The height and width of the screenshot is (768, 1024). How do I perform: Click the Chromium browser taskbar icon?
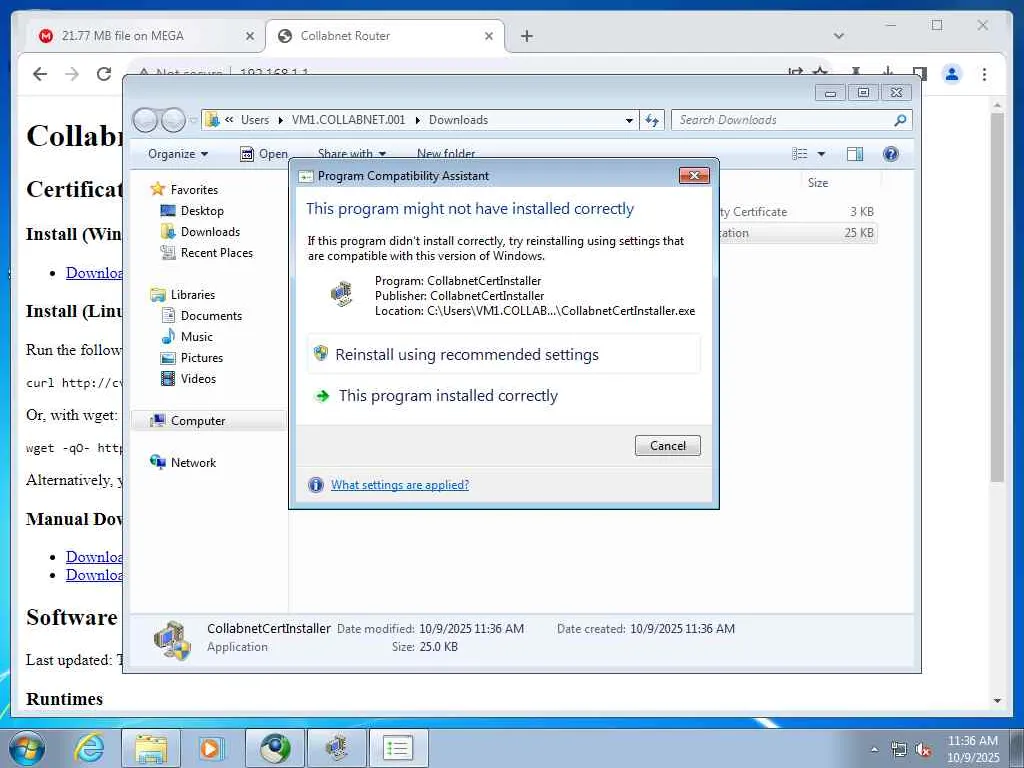[275, 748]
